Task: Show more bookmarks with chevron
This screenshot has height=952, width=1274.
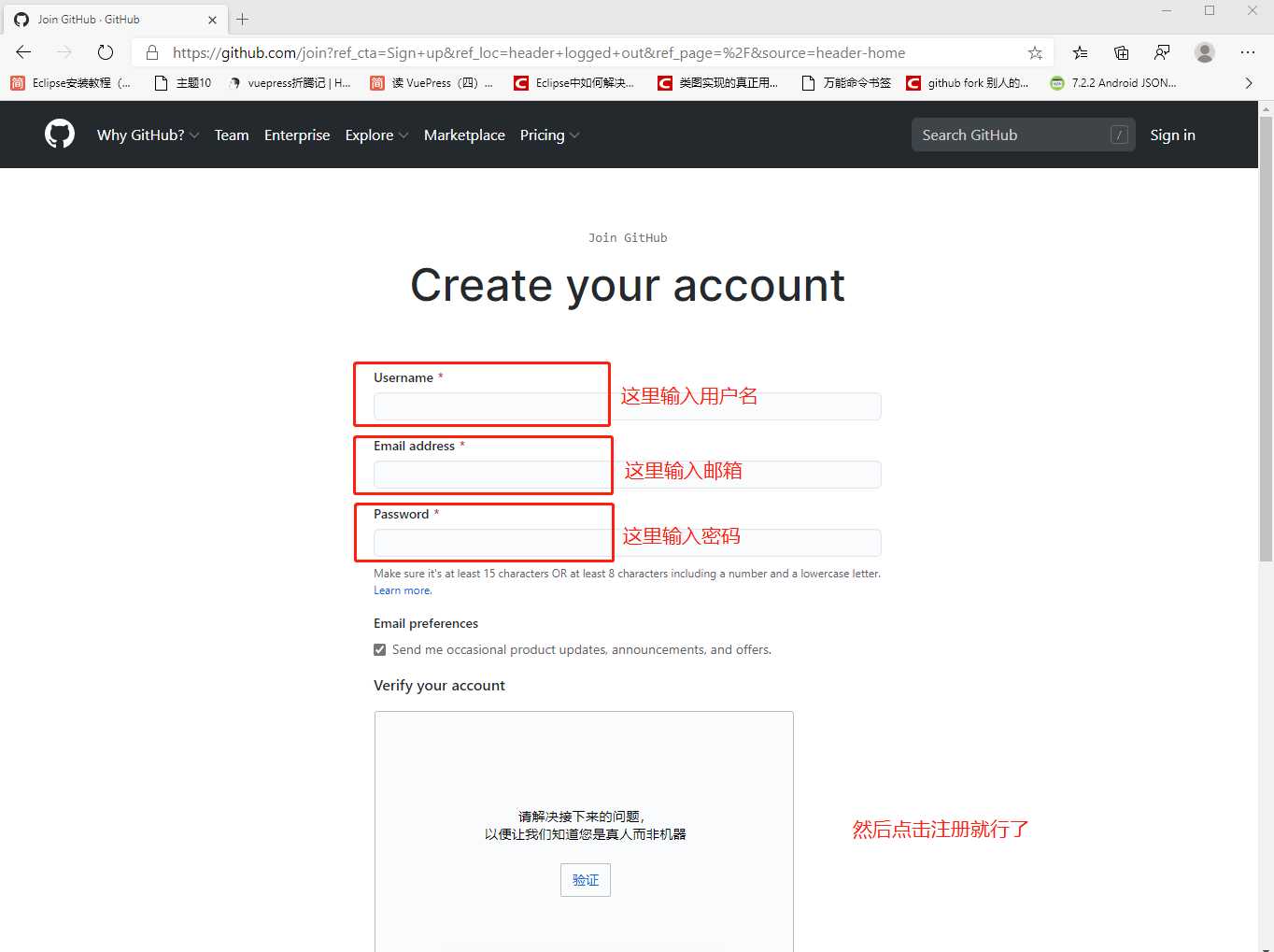Action: tap(1249, 83)
